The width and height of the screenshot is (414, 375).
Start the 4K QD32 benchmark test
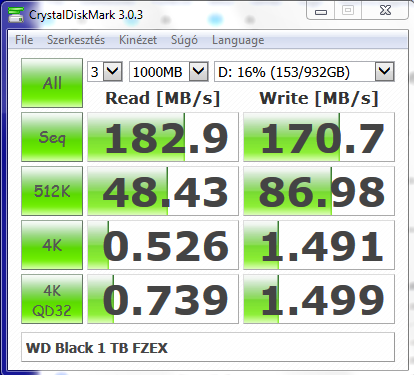coord(52,299)
